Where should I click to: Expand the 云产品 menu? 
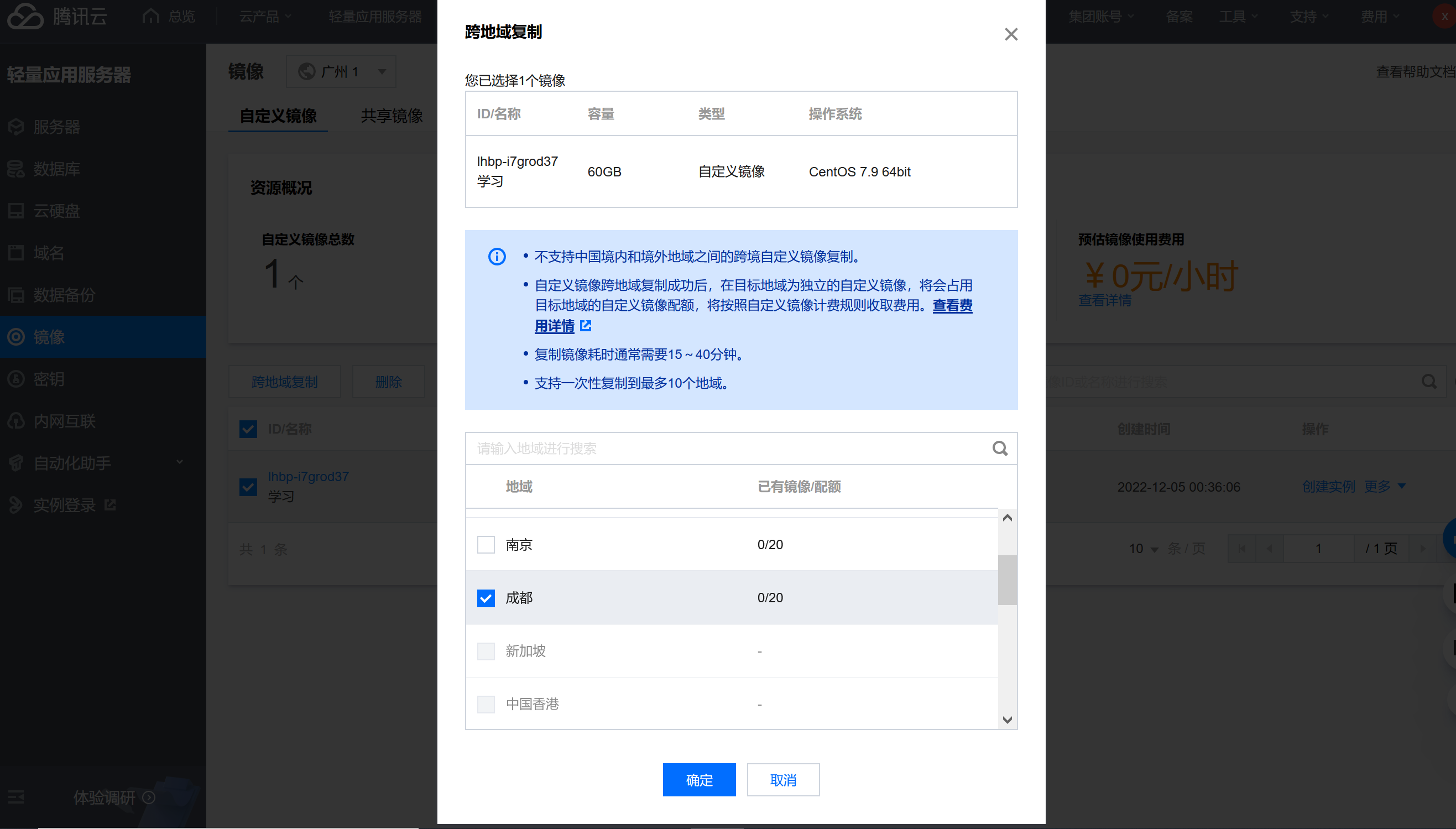[x=265, y=16]
